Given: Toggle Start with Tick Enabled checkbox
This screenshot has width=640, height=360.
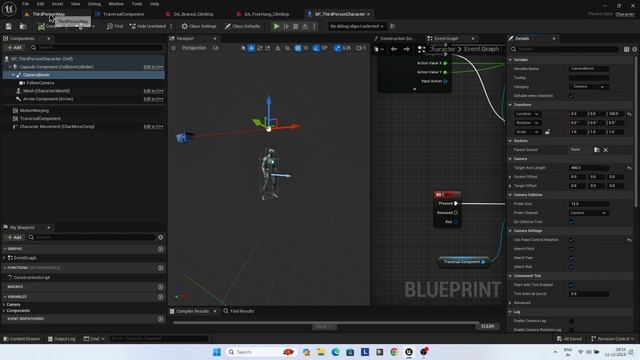Looking at the screenshot, I should (x=571, y=284).
